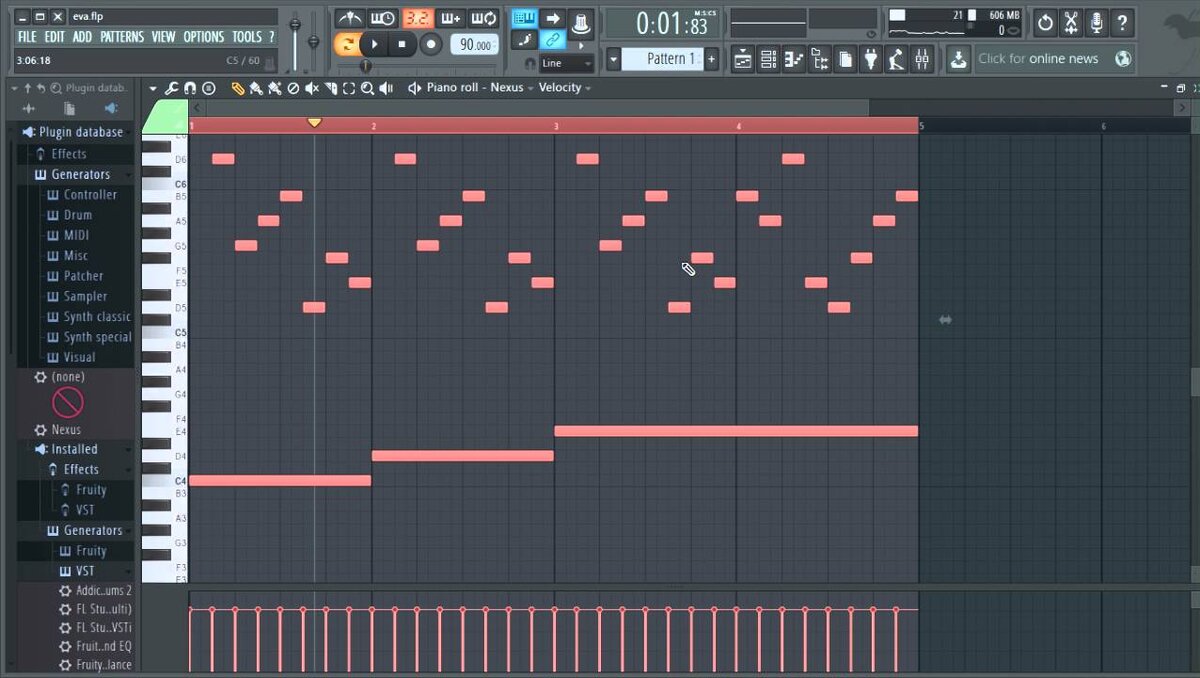
Task: Open the Snap magnet menu in piano roll
Action: 190,88
